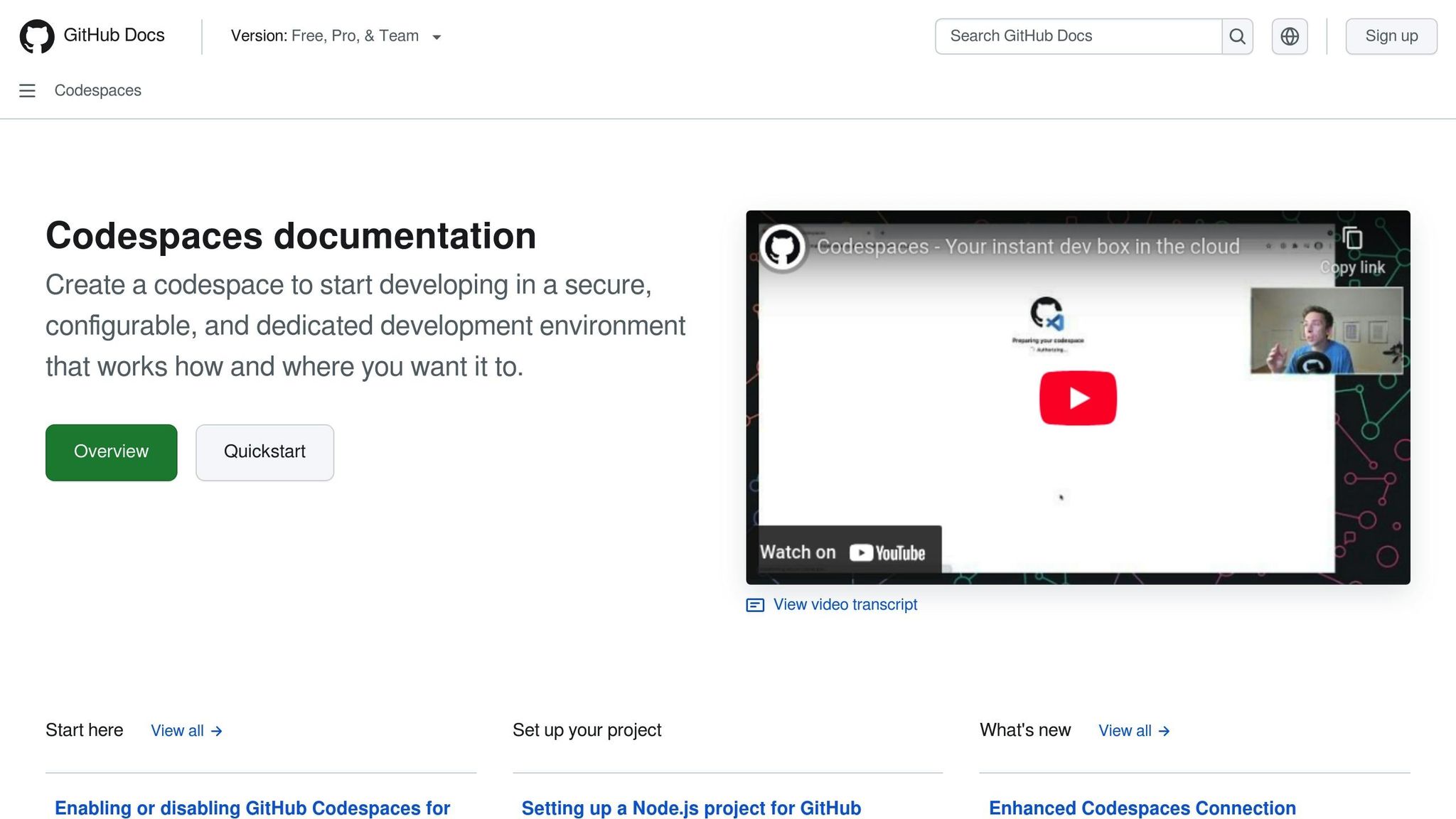The height and width of the screenshot is (819, 1456).
Task: Click the Quickstart button
Action: pyautogui.click(x=265, y=452)
